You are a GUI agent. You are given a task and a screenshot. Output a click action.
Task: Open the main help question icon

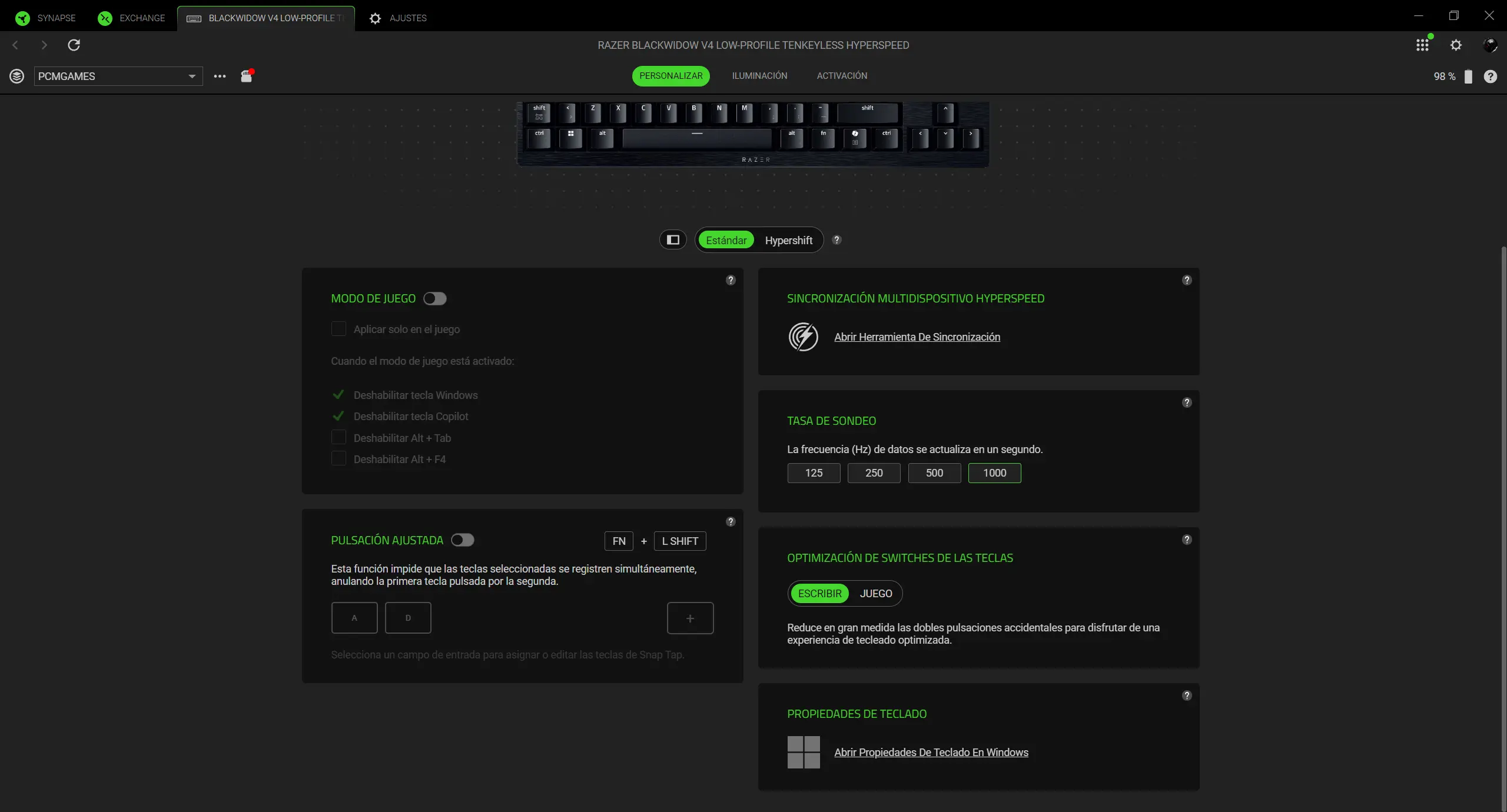[x=1490, y=76]
